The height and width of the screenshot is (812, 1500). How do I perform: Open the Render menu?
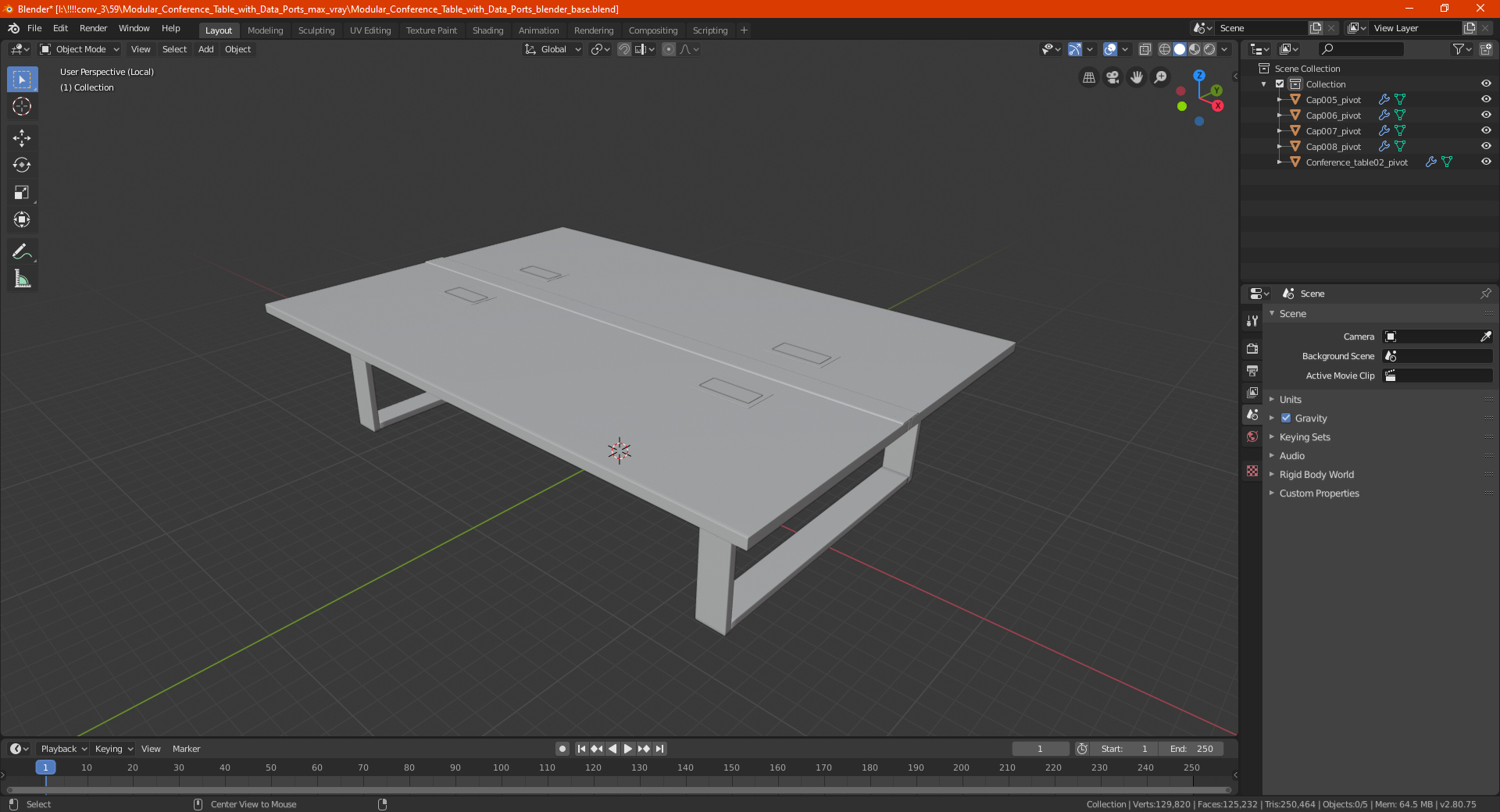(x=93, y=28)
